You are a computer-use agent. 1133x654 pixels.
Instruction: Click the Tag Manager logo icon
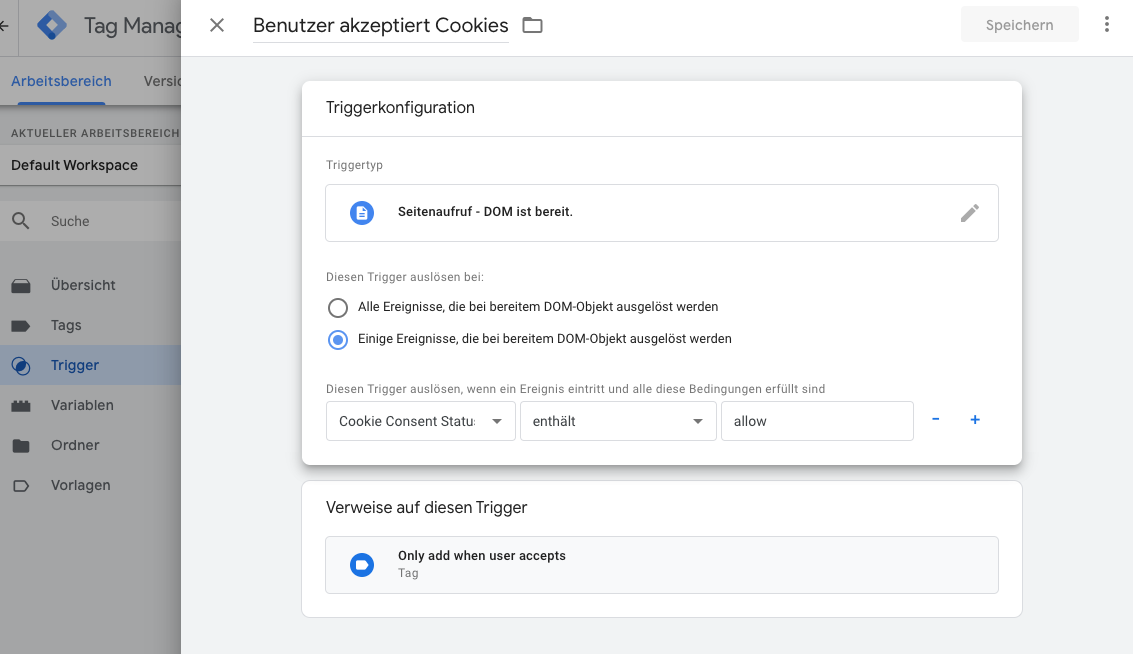point(52,25)
